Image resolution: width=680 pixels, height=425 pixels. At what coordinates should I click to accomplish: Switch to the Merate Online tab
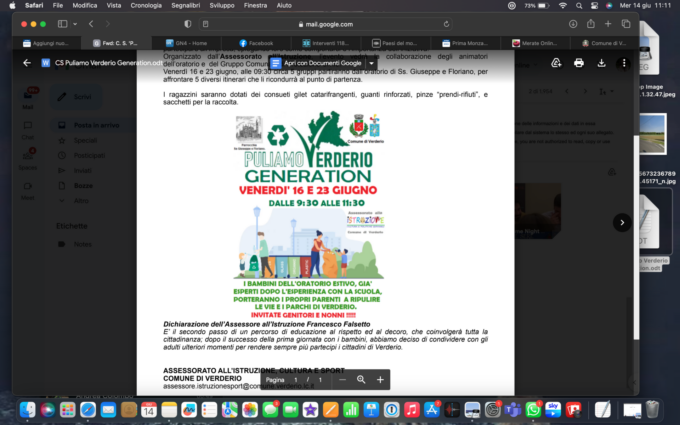535,43
